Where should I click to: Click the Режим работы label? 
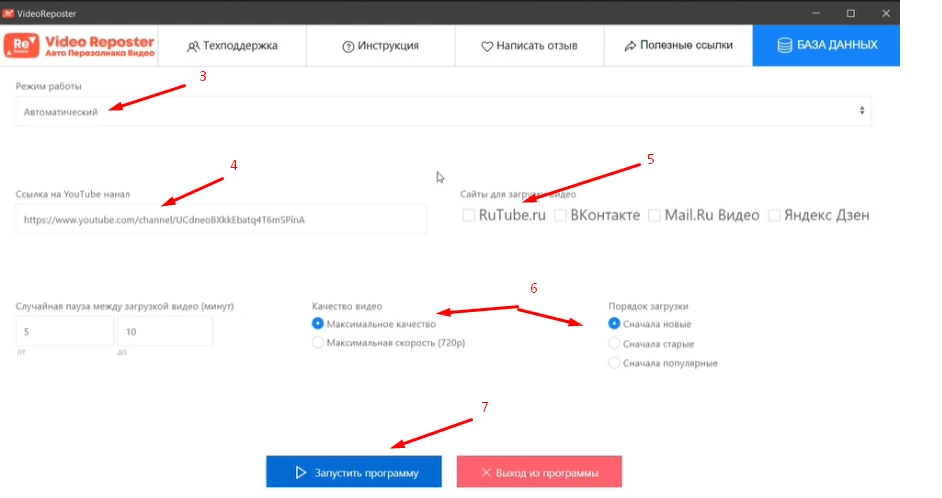[48, 86]
